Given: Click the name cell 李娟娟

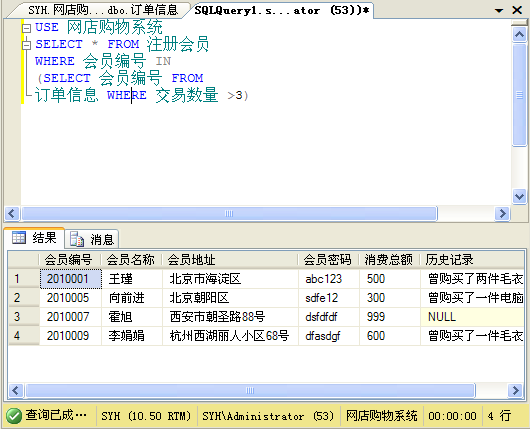Looking at the screenshot, I should click(x=132, y=336).
